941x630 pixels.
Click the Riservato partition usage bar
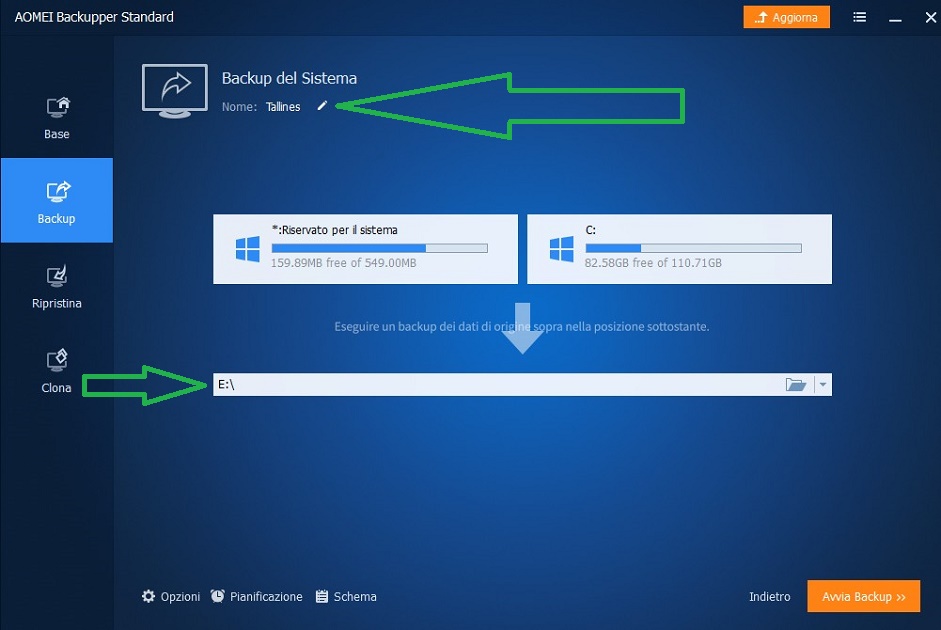click(x=380, y=248)
